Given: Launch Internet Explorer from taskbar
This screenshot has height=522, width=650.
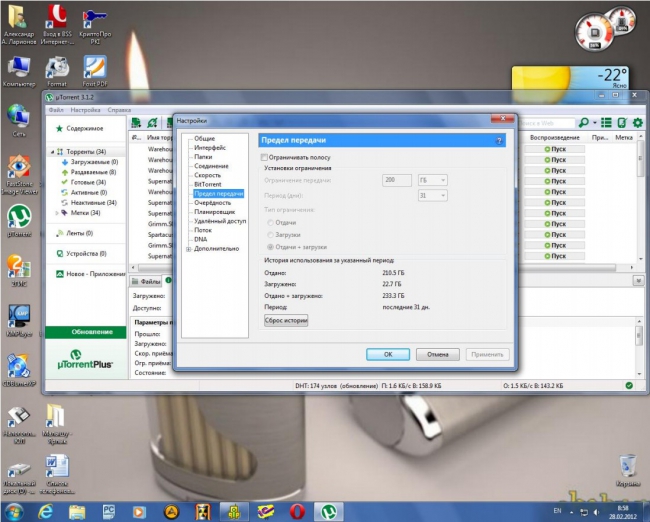Looking at the screenshot, I should (x=45, y=512).
